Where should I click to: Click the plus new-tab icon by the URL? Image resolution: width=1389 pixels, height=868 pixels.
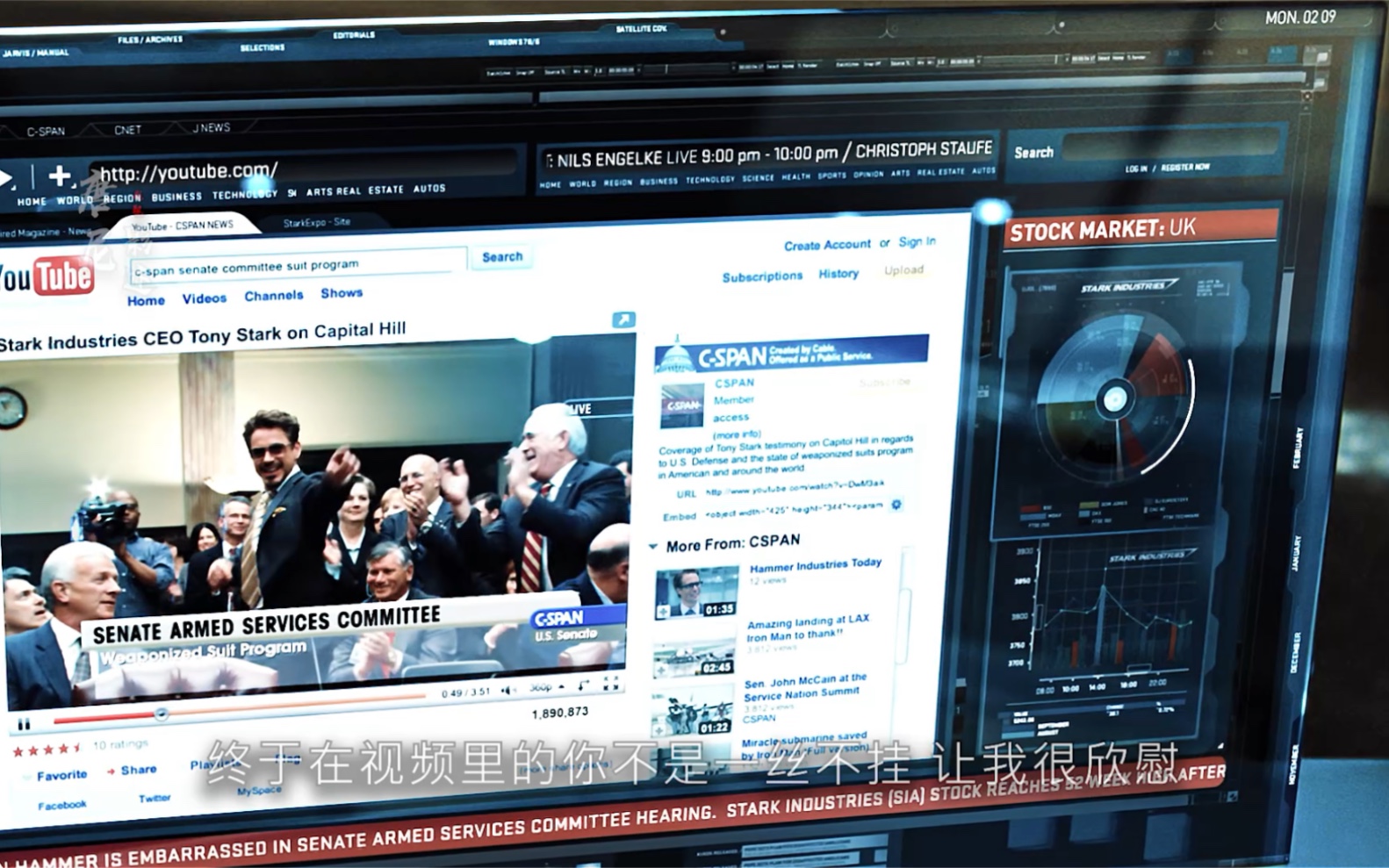point(60,176)
